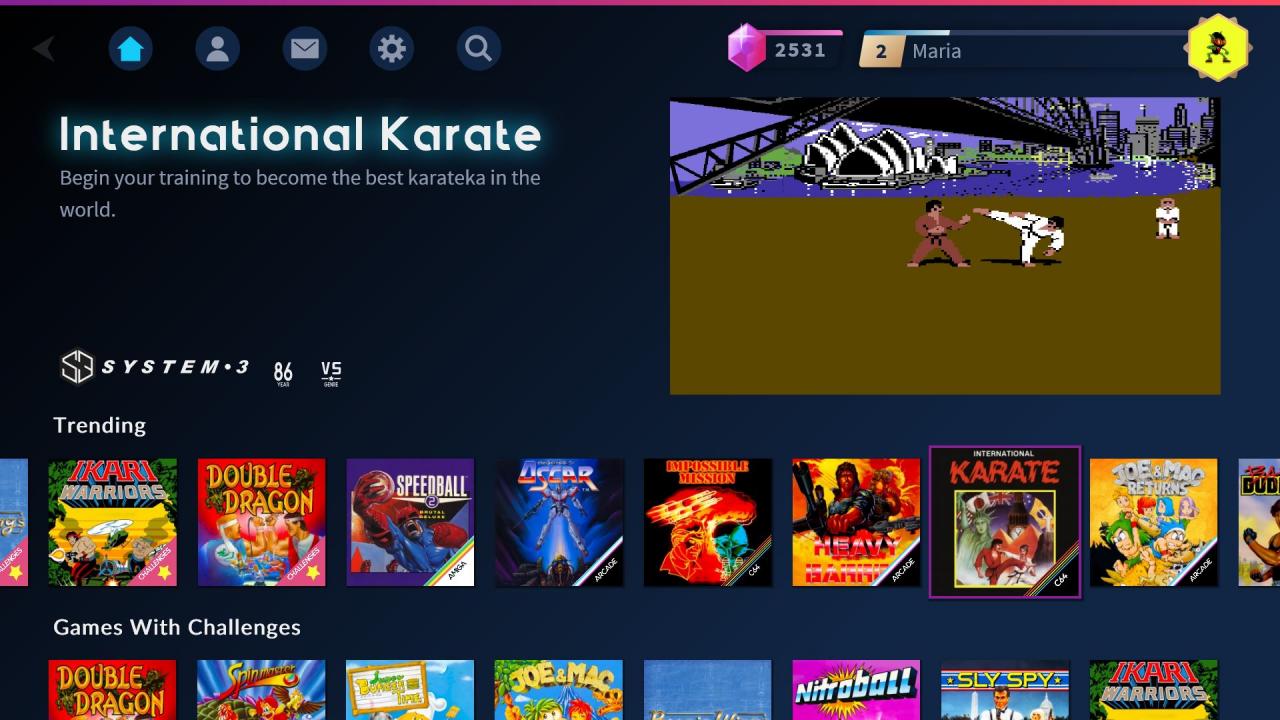The image size is (1280, 720).
Task: Go back using the left arrow icon
Action: point(44,48)
